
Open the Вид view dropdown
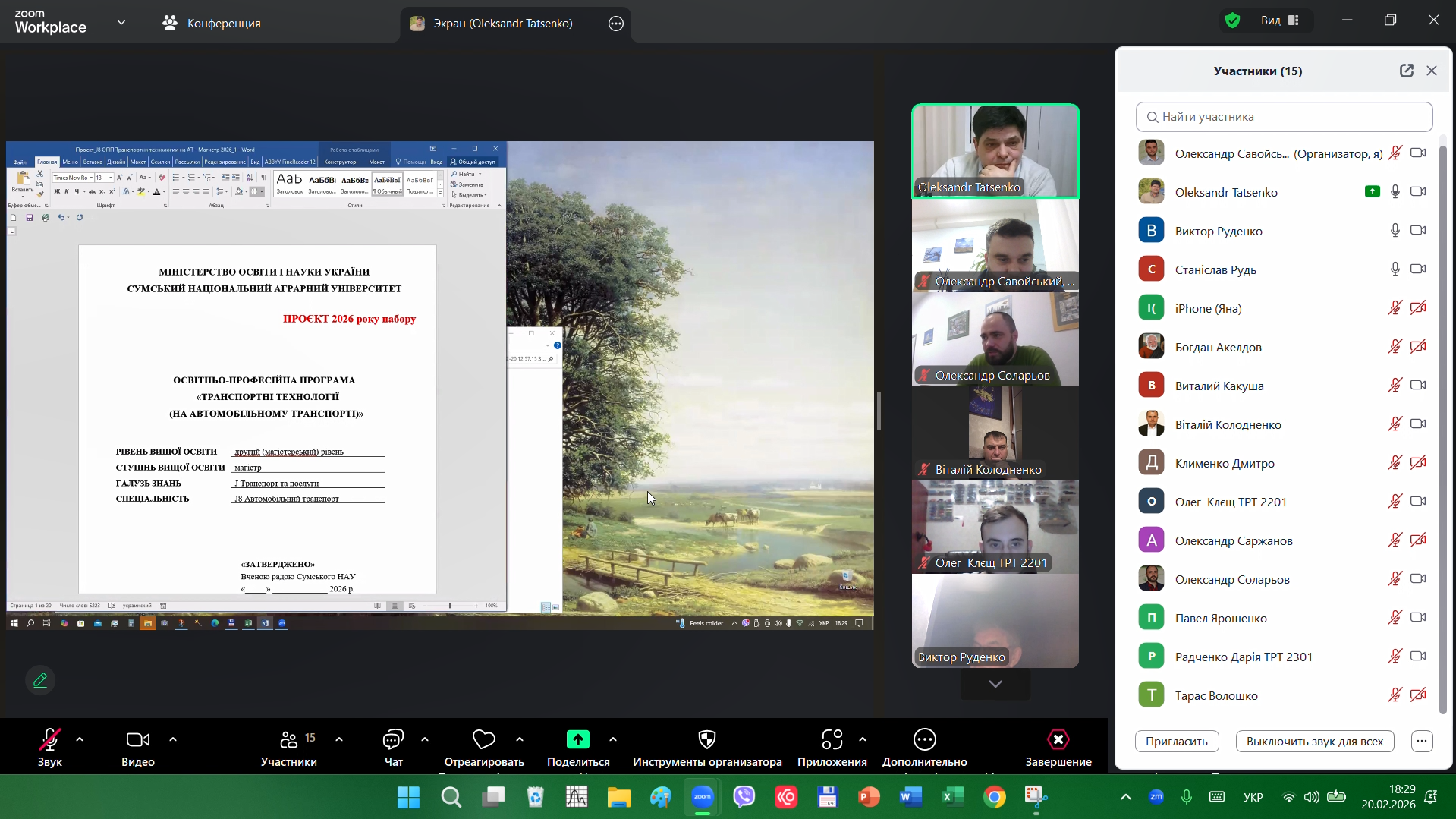(1280, 20)
